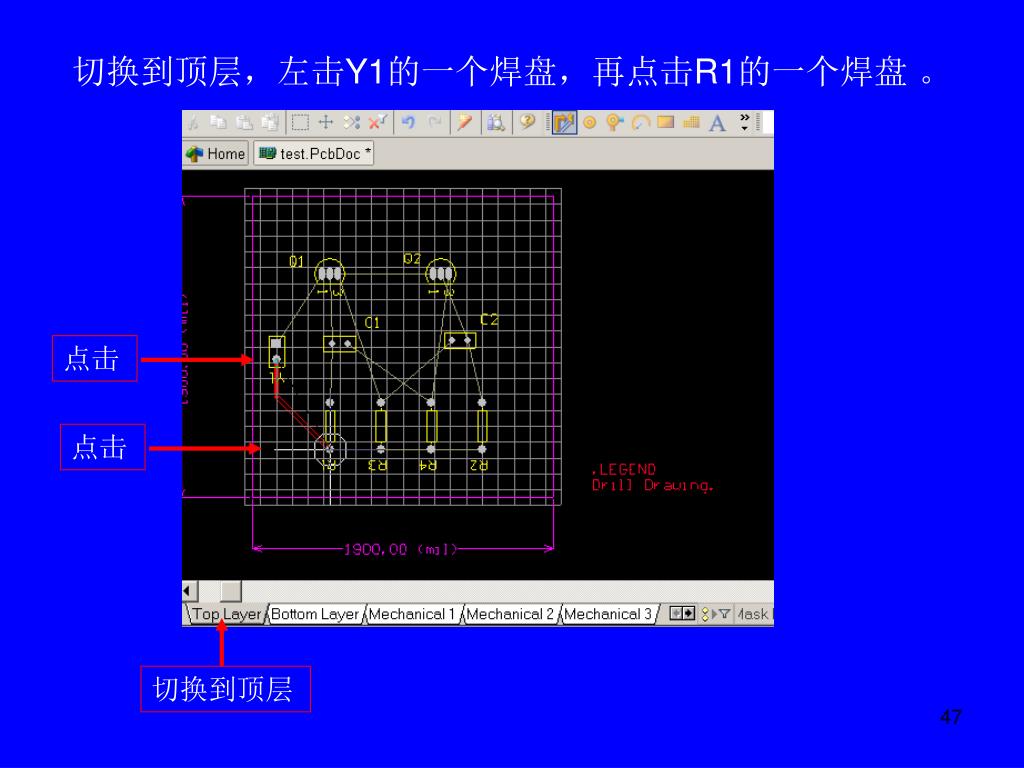The image size is (1024, 768).
Task: Switch to the Bottom Layer tab
Action: [x=315, y=614]
